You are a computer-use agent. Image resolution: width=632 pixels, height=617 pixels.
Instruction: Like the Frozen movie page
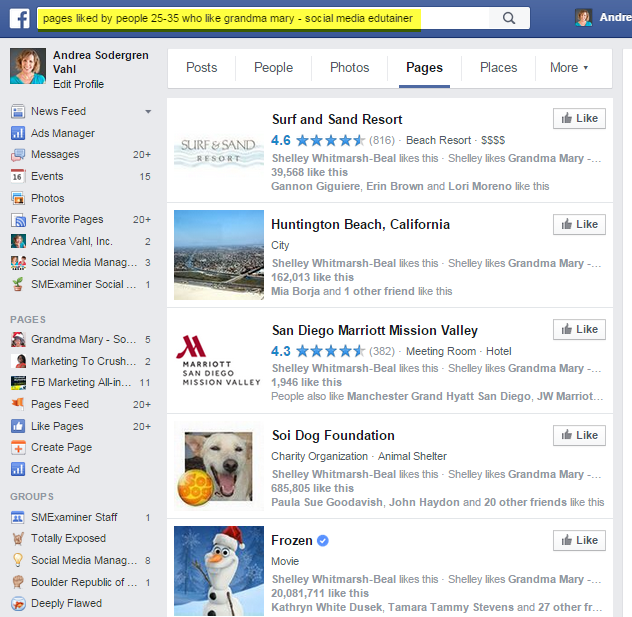[x=579, y=540]
